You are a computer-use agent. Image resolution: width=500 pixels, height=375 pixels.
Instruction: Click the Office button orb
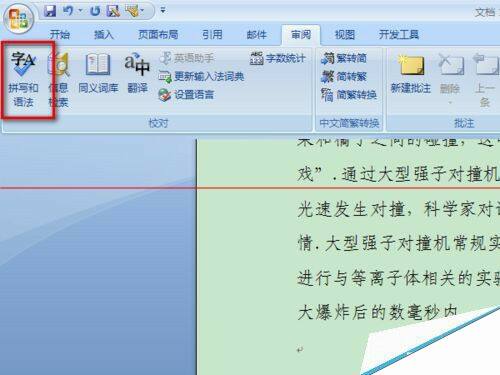click(18, 18)
